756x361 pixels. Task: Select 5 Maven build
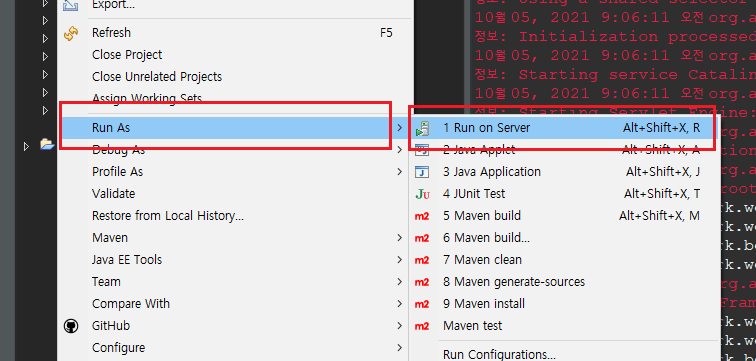pos(563,215)
